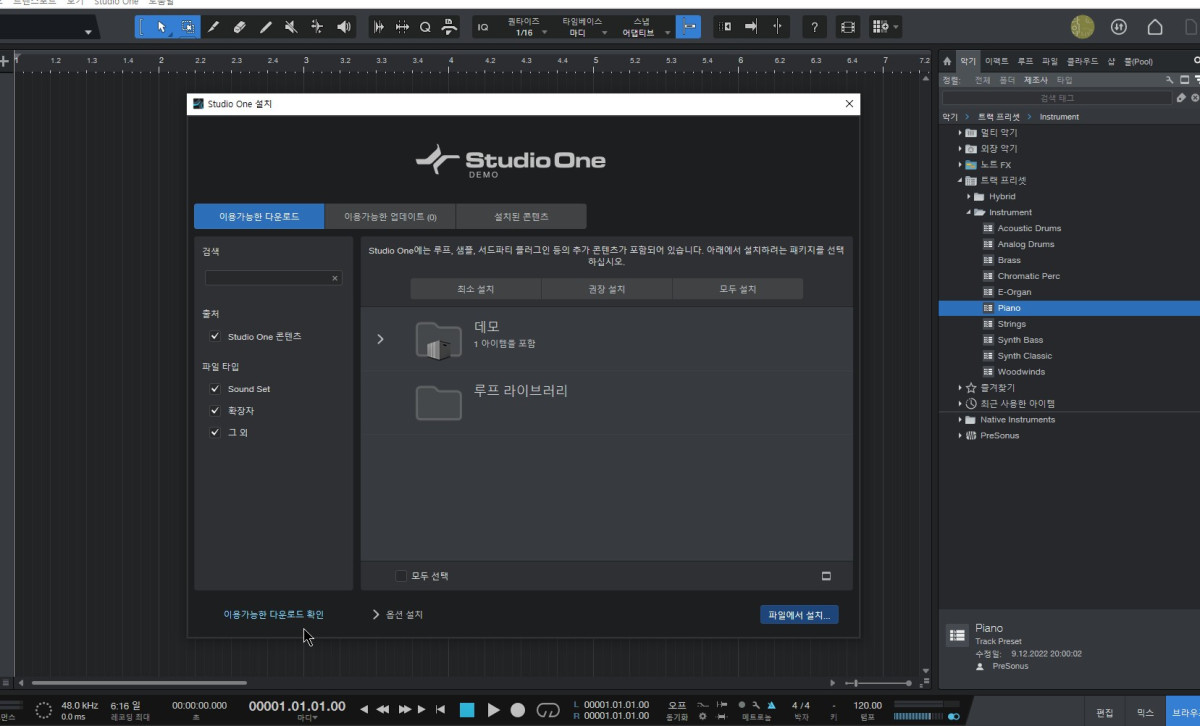Toggle the Studio One 콘텐츠 checkbox
1200x726 pixels.
(214, 337)
